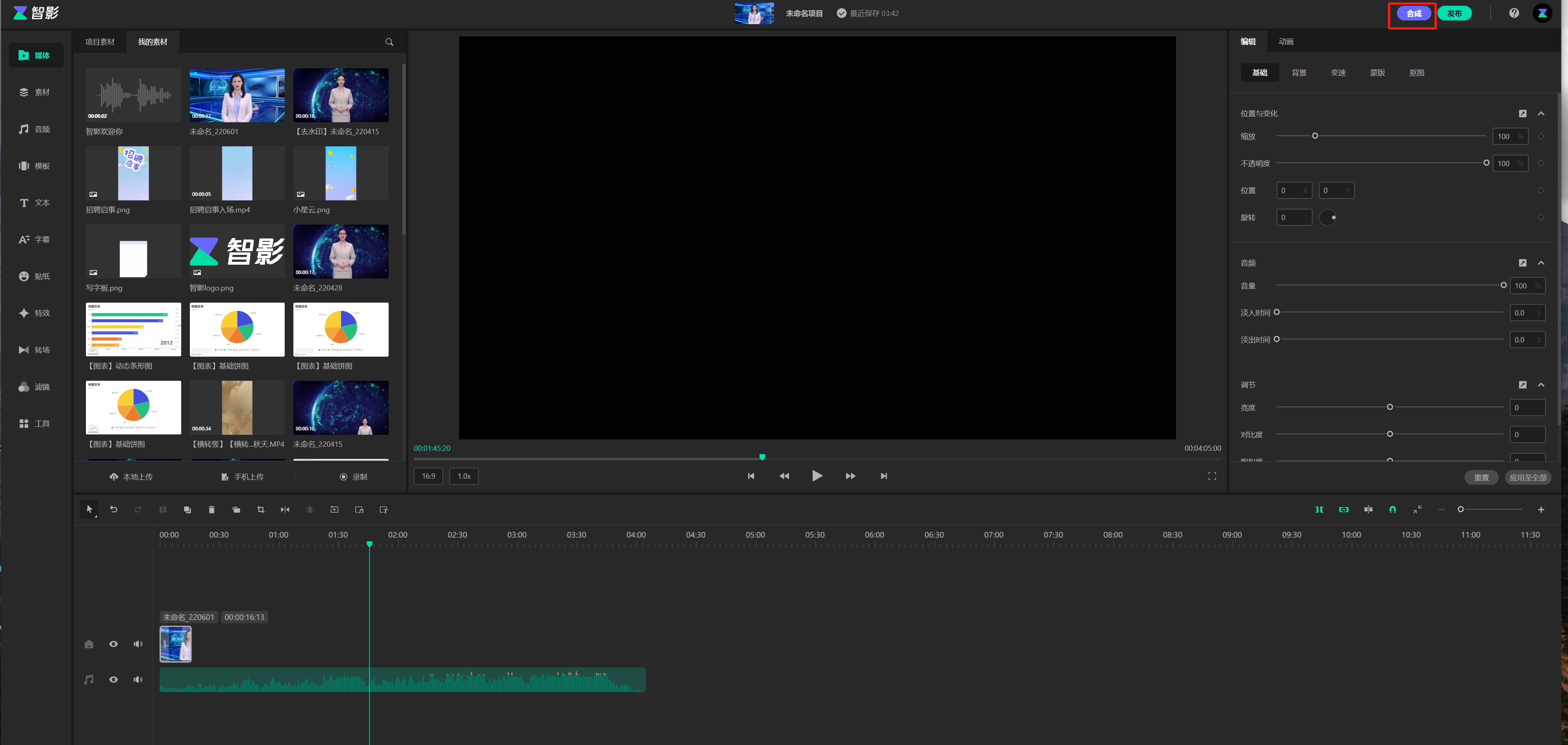This screenshot has height=745, width=1568.
Task: Collapse the 音频 section chevron
Action: coord(1541,263)
